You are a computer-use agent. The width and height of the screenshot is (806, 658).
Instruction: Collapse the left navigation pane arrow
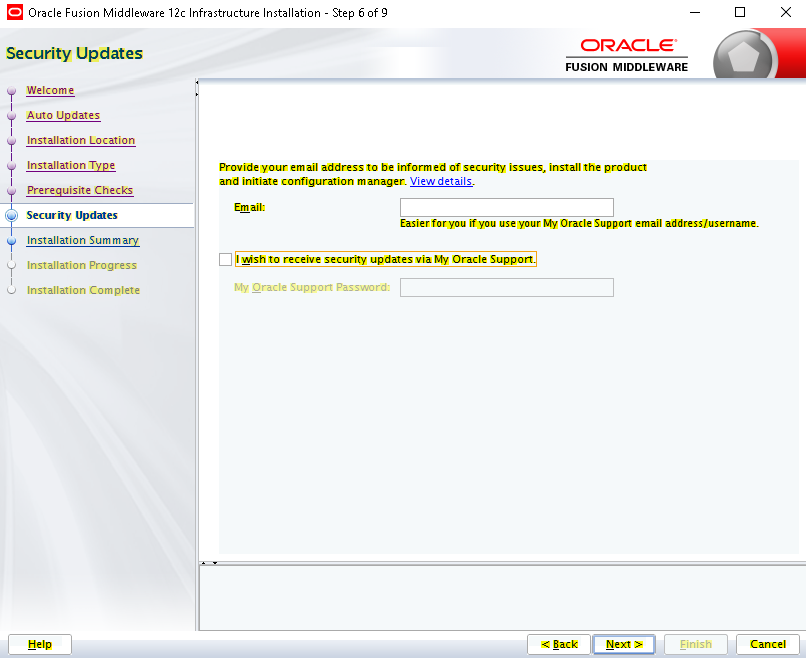tap(197, 82)
